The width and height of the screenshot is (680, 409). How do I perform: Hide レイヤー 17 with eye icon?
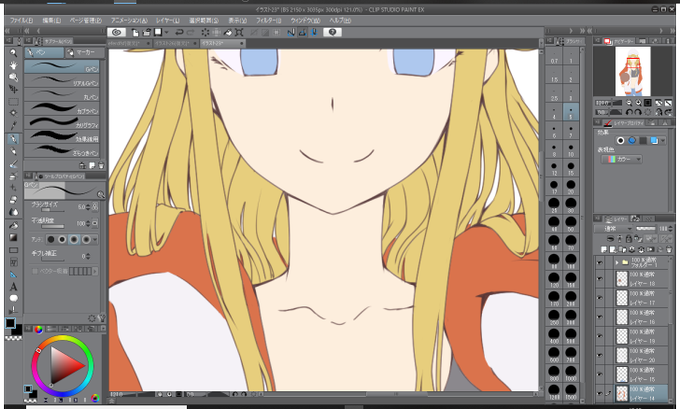click(599, 298)
